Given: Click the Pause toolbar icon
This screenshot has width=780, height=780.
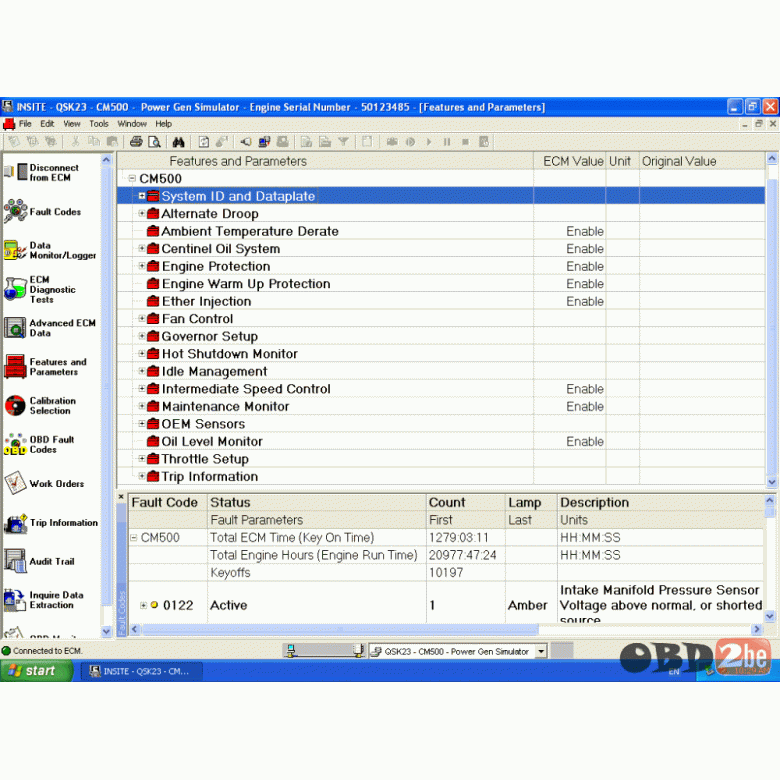Looking at the screenshot, I should [x=447, y=142].
